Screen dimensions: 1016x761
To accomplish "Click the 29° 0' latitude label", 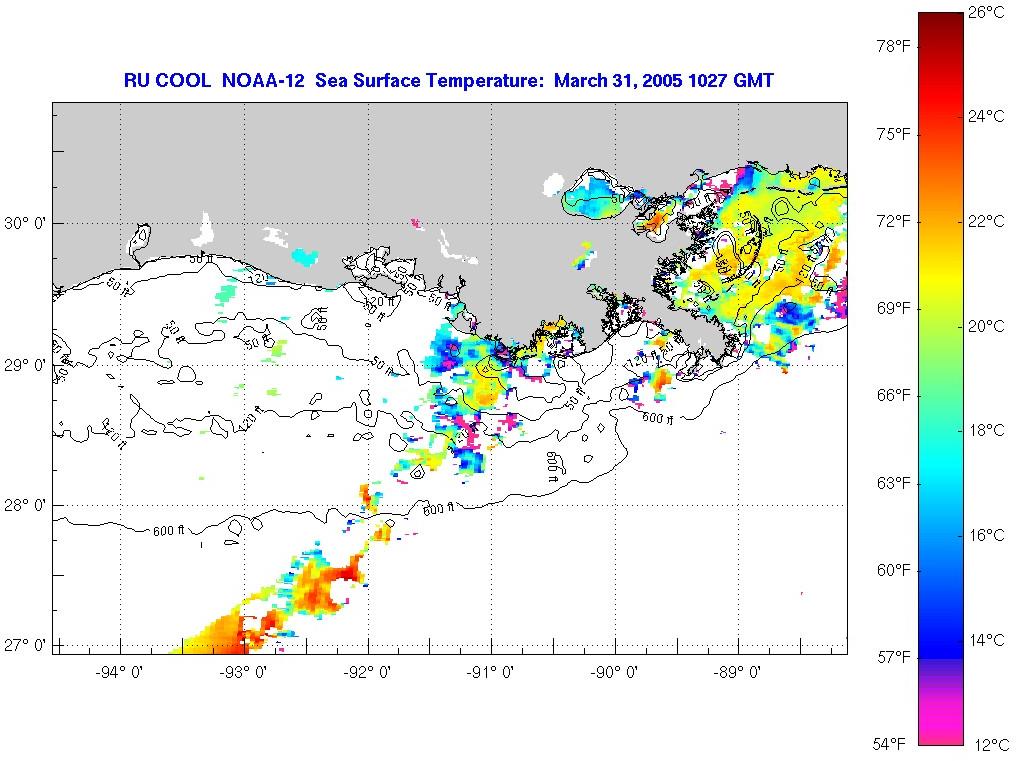I will click(25, 366).
